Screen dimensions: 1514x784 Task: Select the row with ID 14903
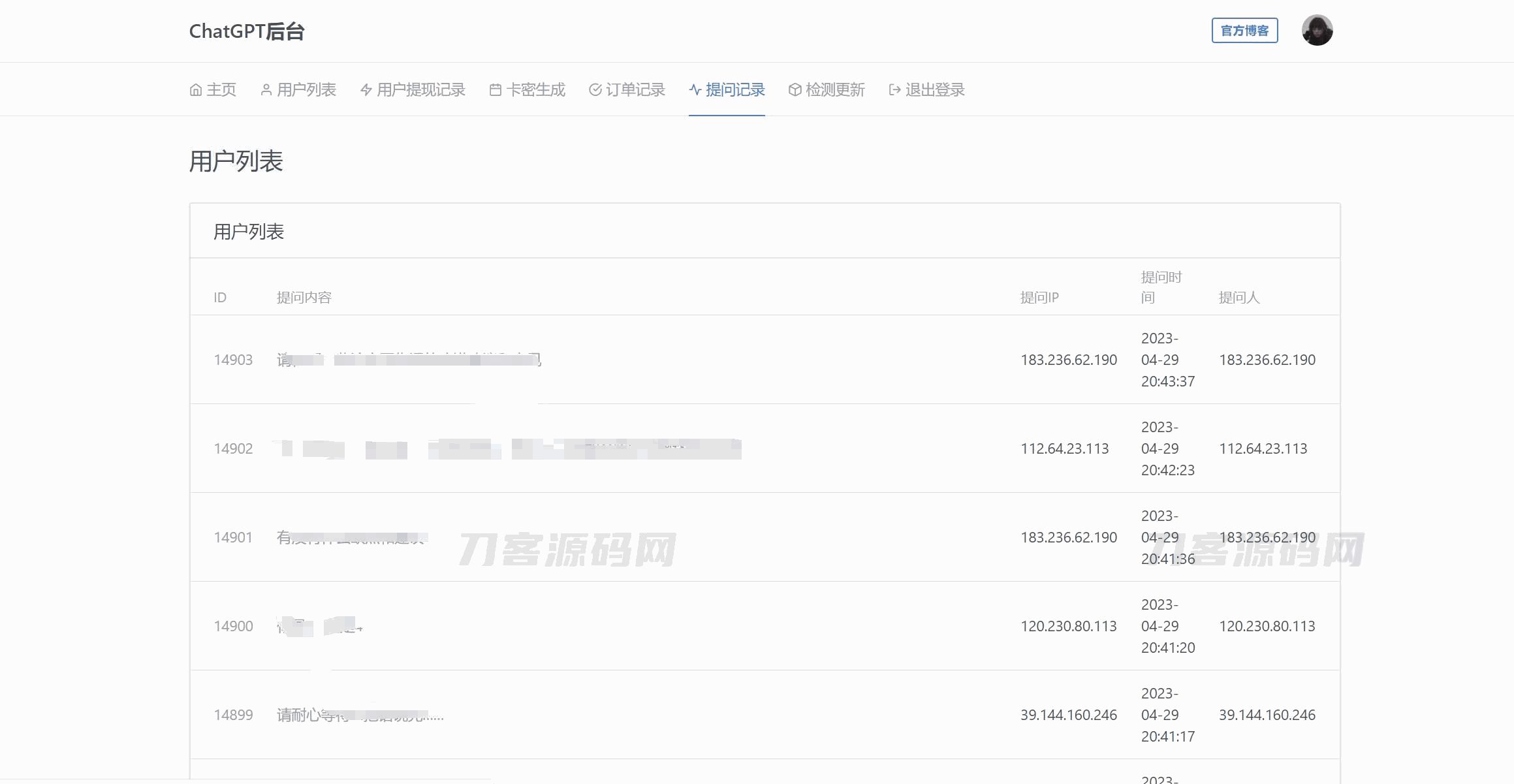[x=233, y=360]
